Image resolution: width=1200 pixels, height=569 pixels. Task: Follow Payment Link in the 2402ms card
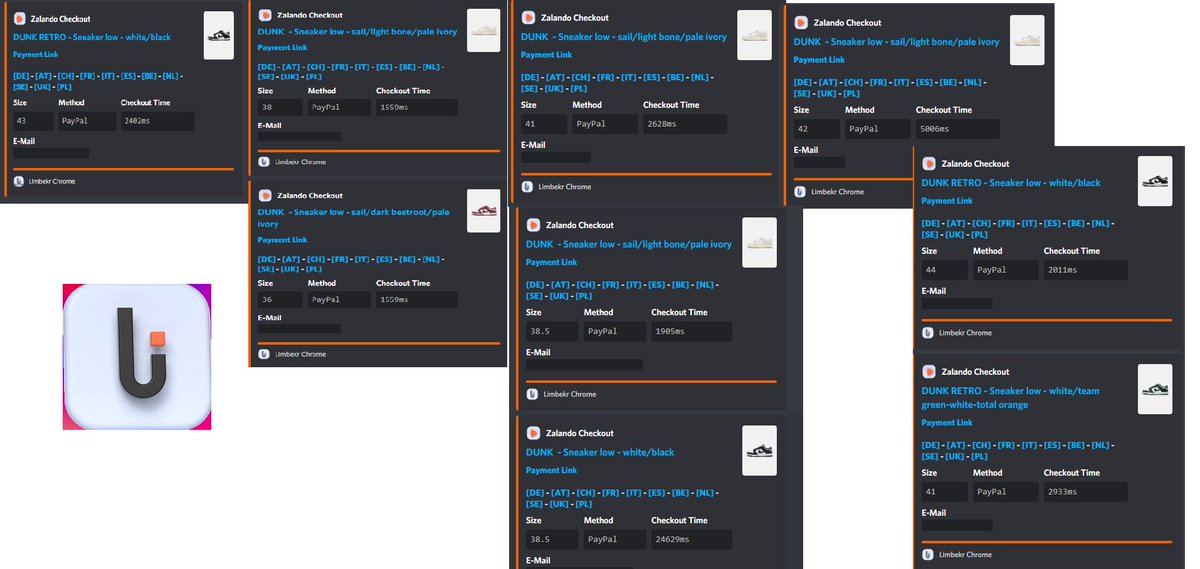pyautogui.click(x=35, y=54)
